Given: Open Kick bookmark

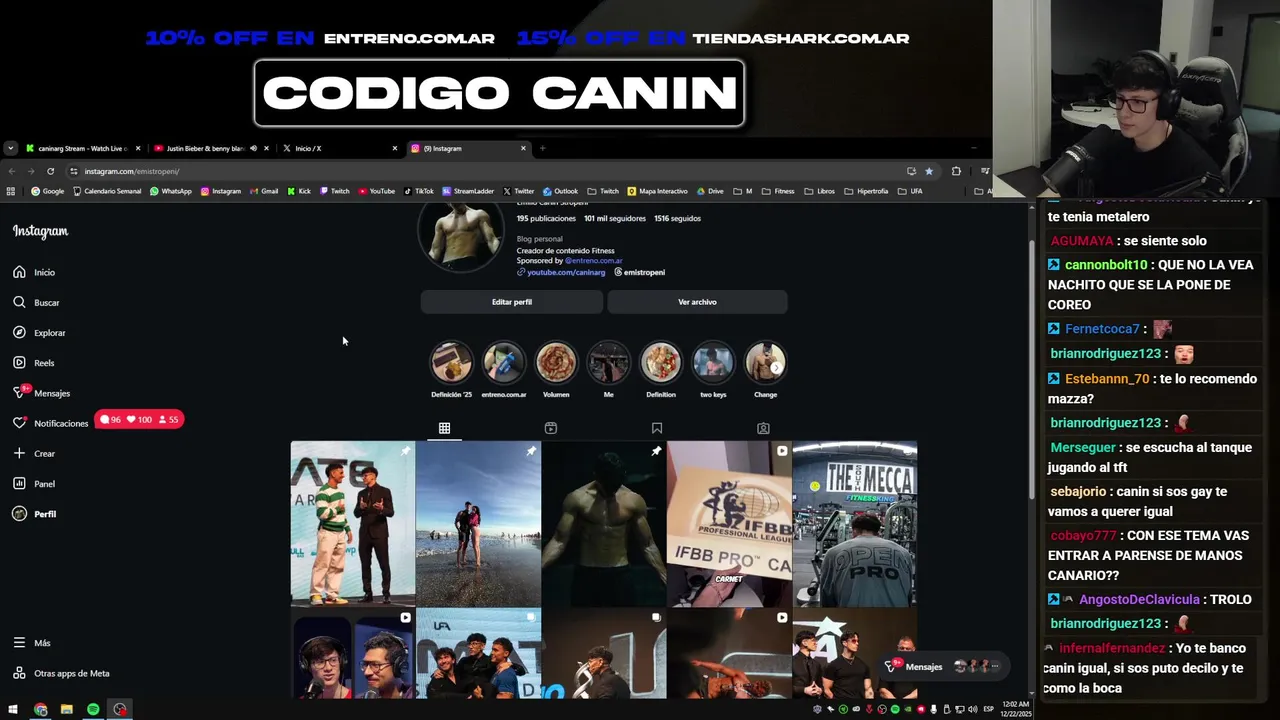Looking at the screenshot, I should [299, 191].
